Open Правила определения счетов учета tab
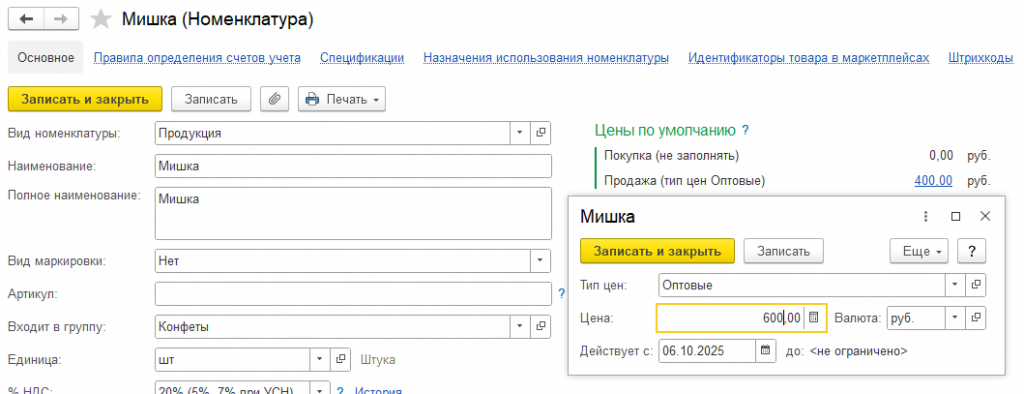 pyautogui.click(x=197, y=57)
